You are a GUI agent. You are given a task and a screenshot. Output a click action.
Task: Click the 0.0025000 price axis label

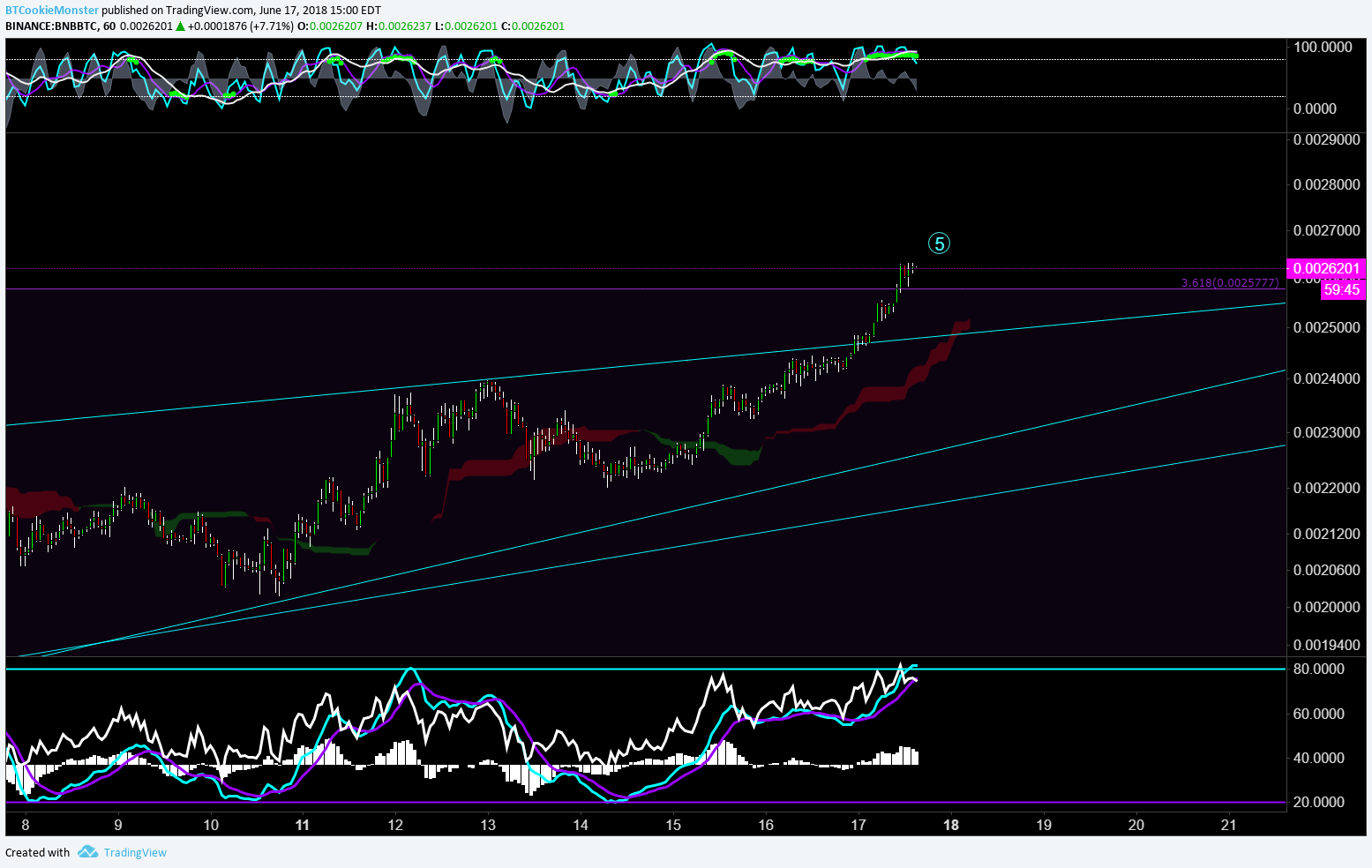click(1327, 327)
